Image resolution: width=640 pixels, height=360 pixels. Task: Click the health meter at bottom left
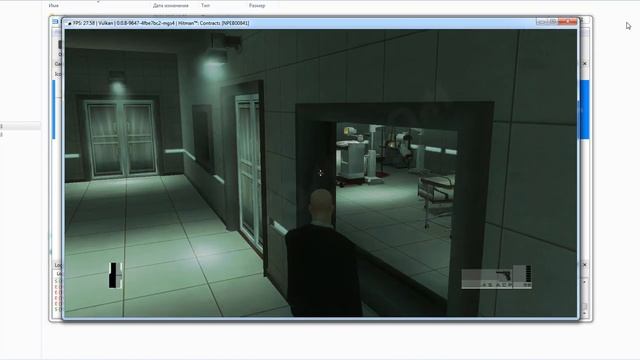click(x=115, y=276)
